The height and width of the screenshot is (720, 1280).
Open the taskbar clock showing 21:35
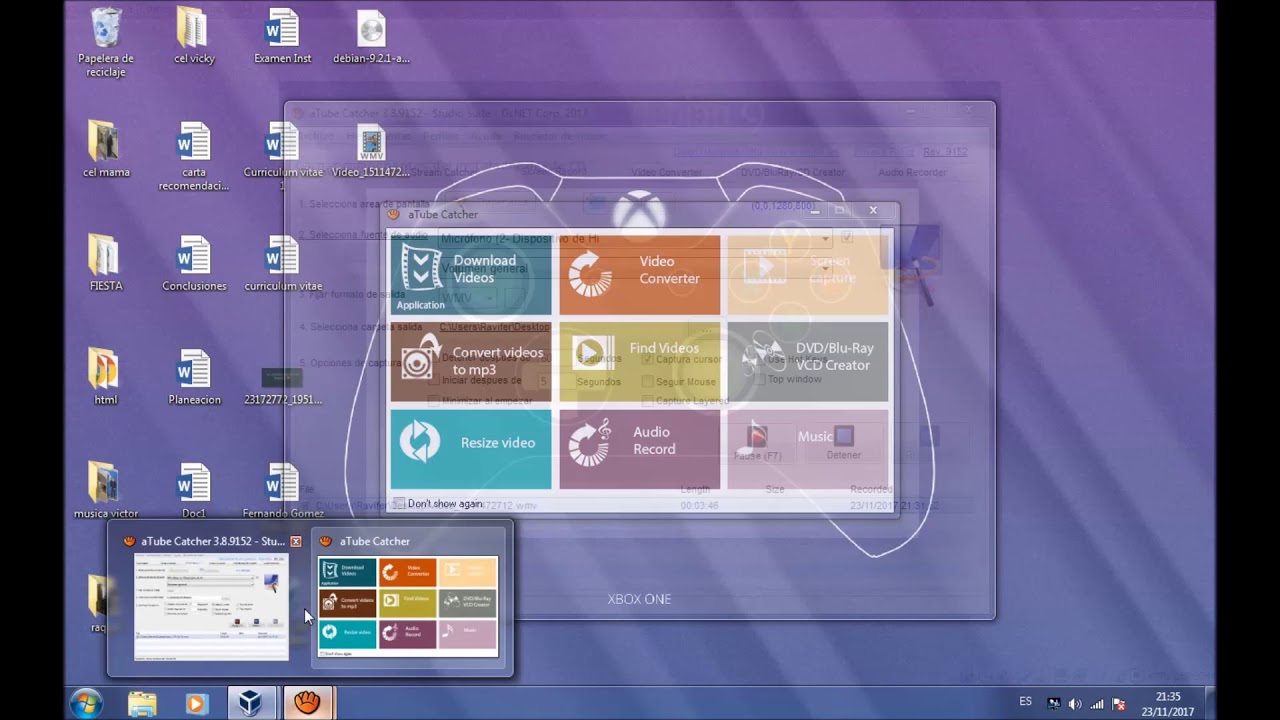(x=1166, y=703)
